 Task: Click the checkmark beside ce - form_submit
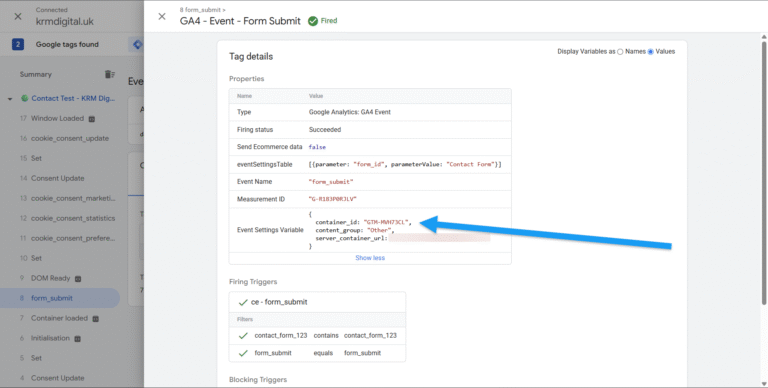tap(243, 302)
